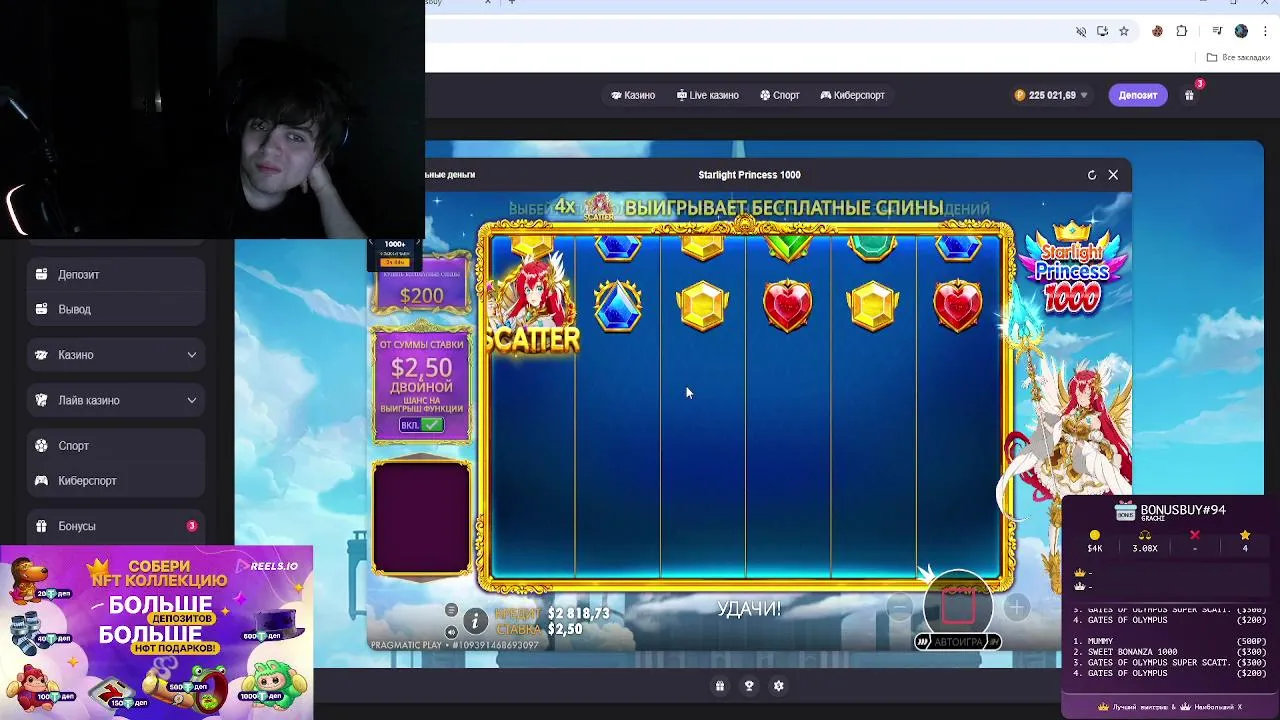Increase bet with the plus button
The image size is (1280, 720).
(1016, 606)
